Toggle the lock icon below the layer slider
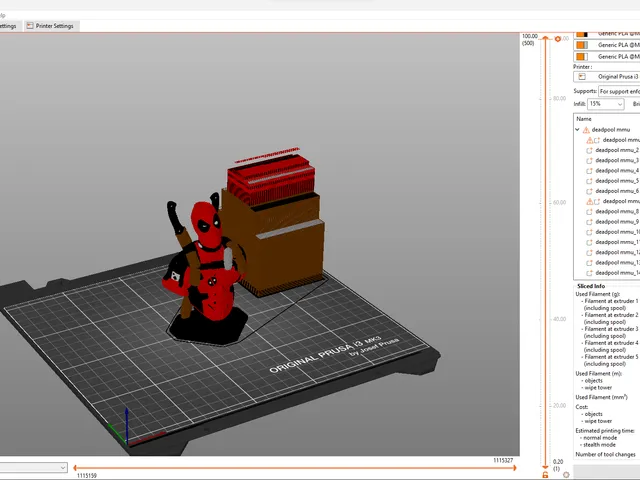 pos(545,475)
